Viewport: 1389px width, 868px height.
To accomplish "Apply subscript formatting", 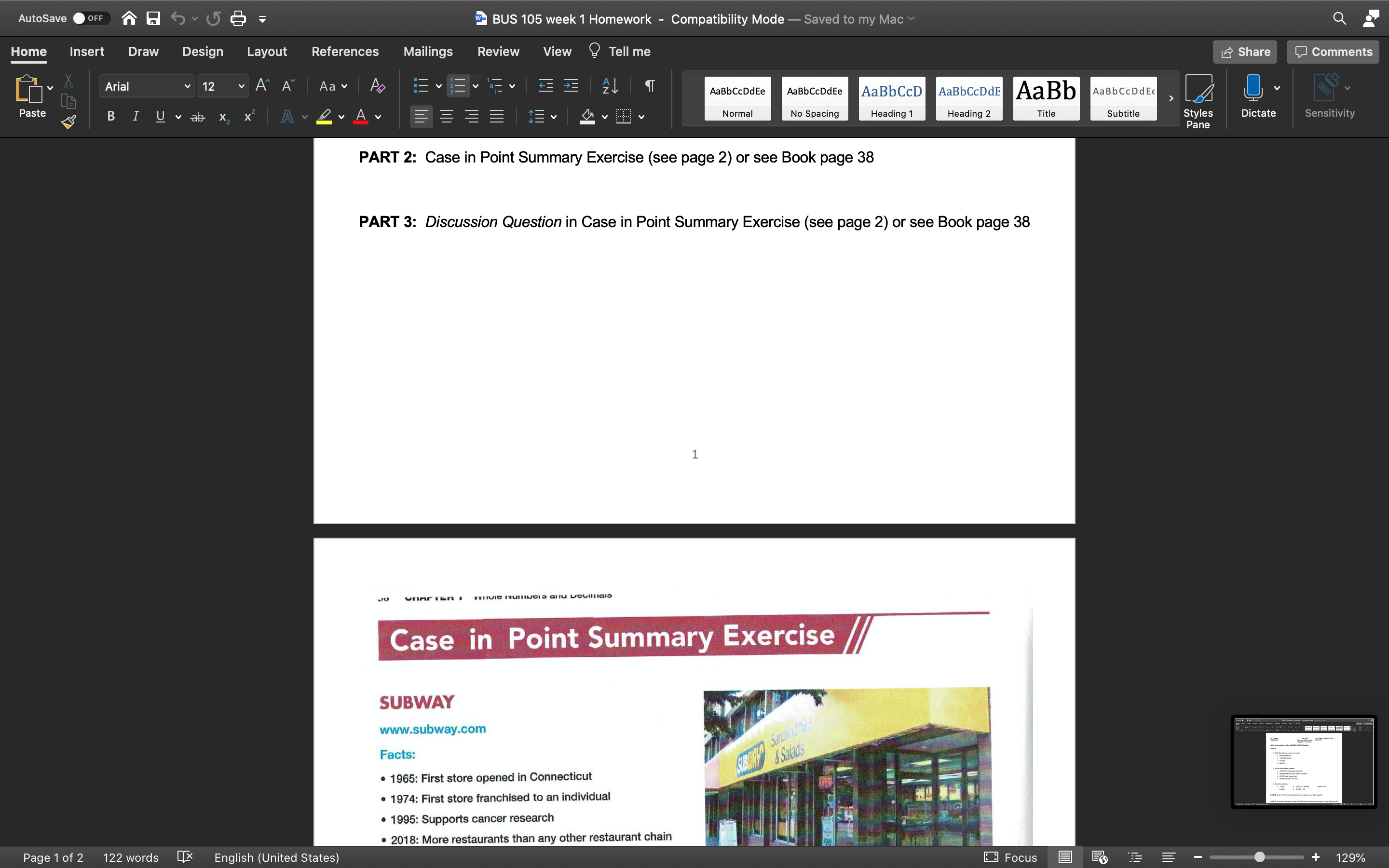I will (223, 118).
